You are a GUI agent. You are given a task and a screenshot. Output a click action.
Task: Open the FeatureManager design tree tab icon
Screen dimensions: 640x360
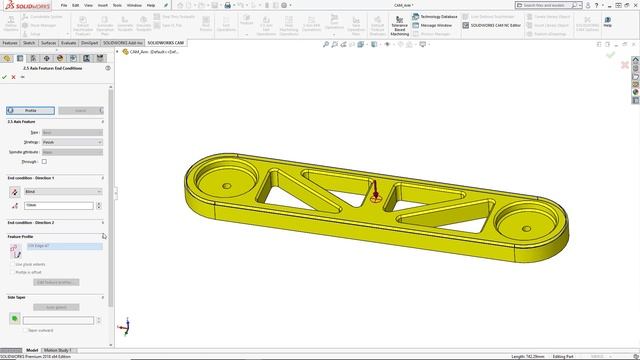pos(7,58)
